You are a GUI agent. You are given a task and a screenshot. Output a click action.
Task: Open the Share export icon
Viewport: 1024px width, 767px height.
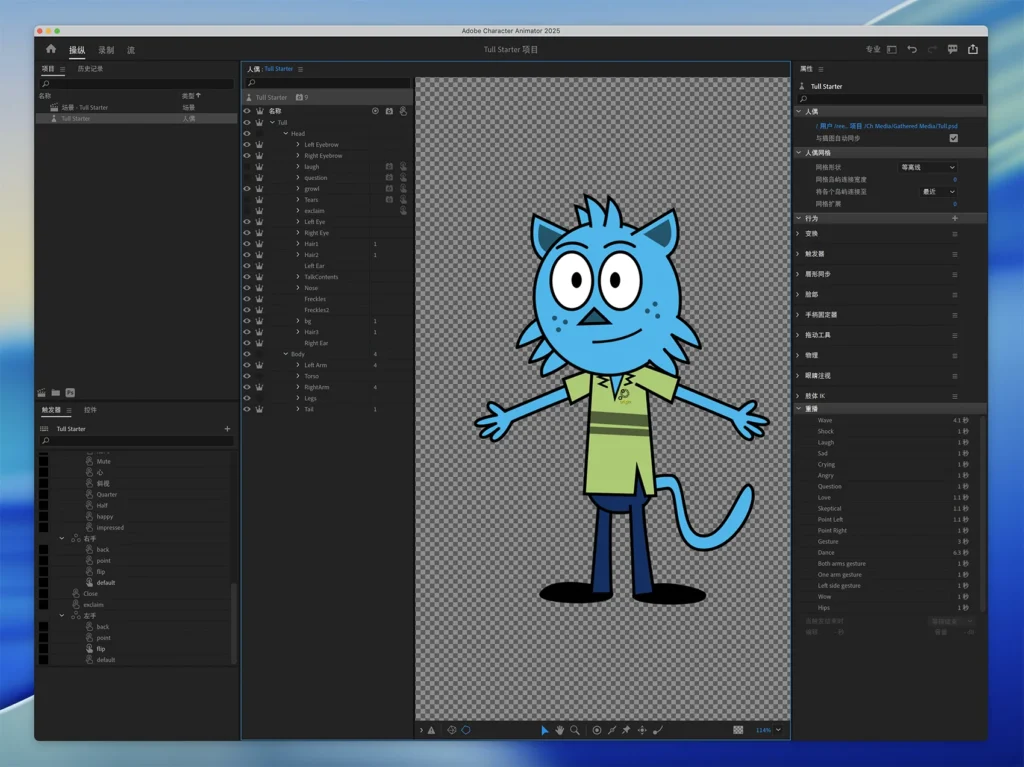point(972,50)
